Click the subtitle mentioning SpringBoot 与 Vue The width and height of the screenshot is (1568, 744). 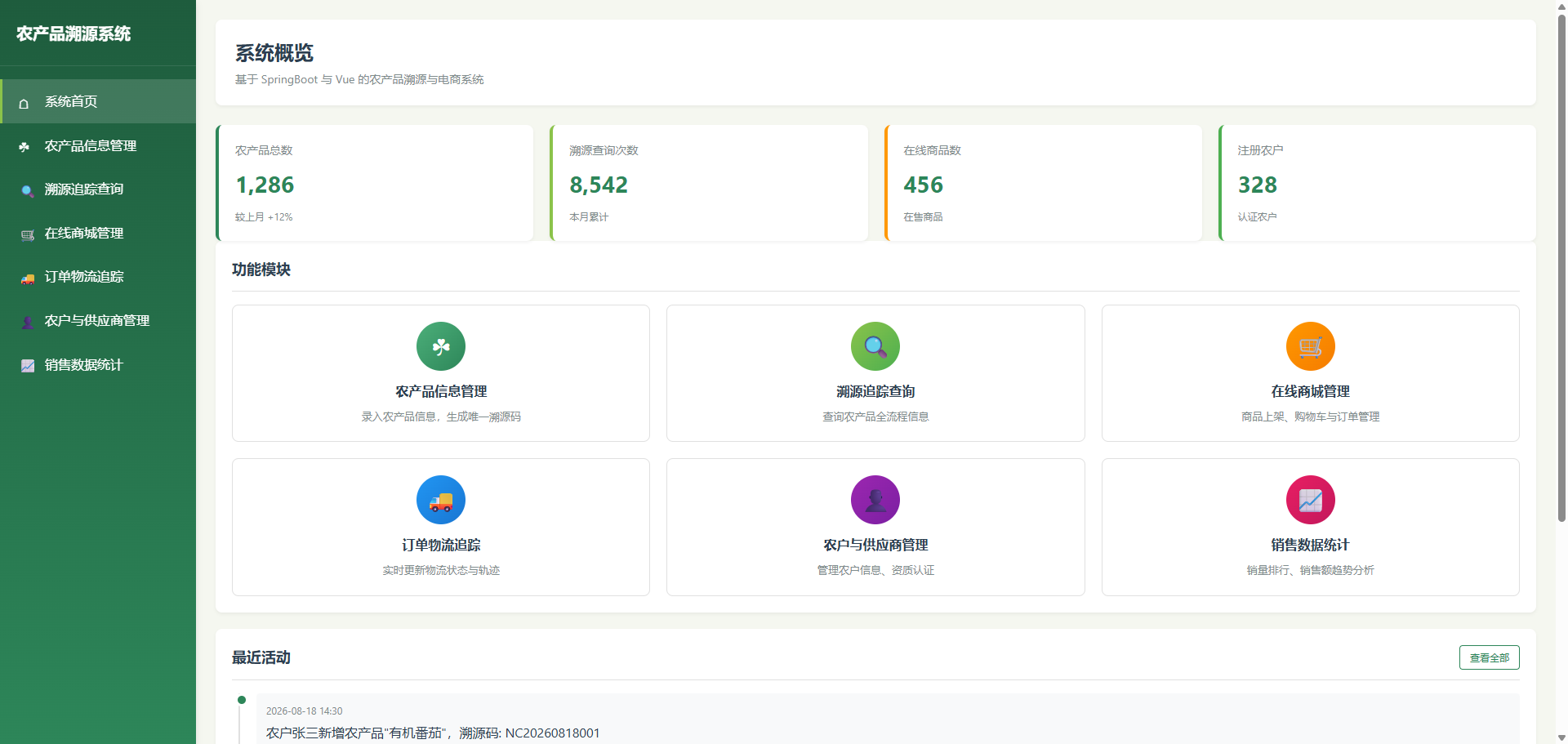359,79
